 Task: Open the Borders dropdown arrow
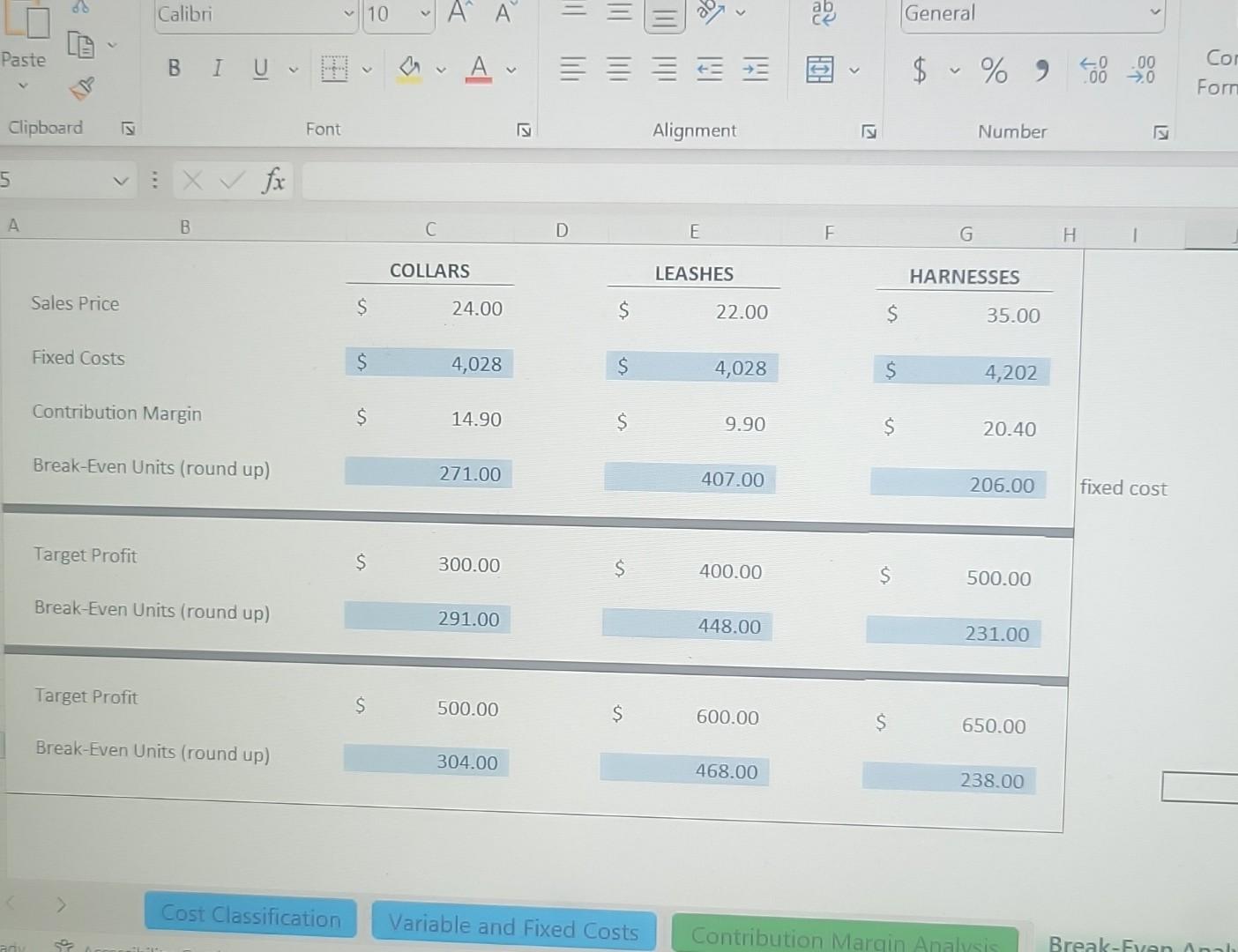[368, 70]
